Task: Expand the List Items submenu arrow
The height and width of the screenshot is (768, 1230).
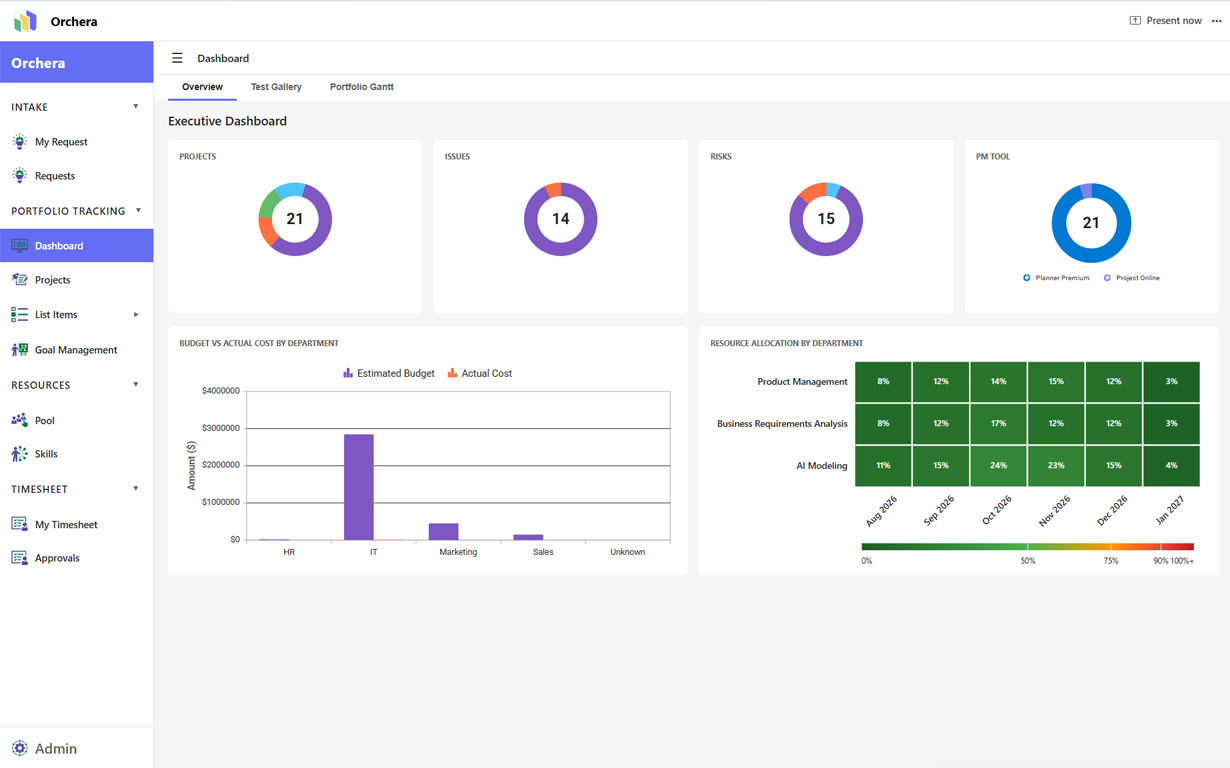Action: [136, 315]
